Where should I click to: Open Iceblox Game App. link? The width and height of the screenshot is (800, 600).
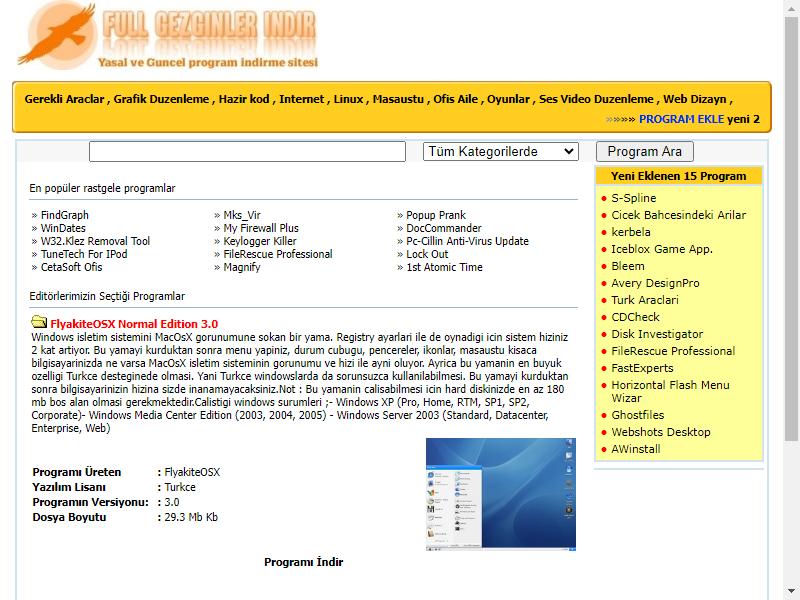tap(662, 249)
